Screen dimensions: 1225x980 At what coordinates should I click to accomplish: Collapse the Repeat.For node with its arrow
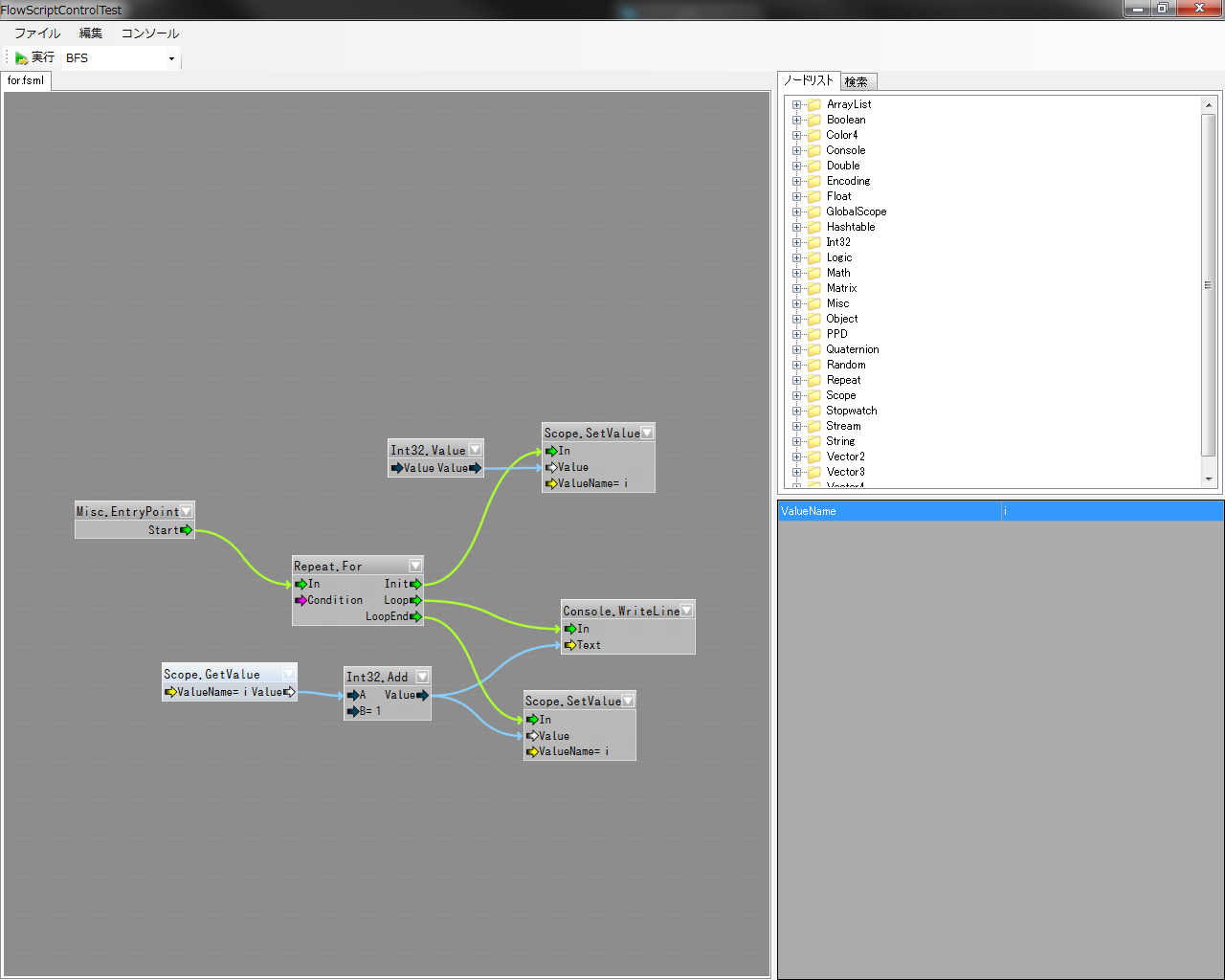[x=415, y=567]
